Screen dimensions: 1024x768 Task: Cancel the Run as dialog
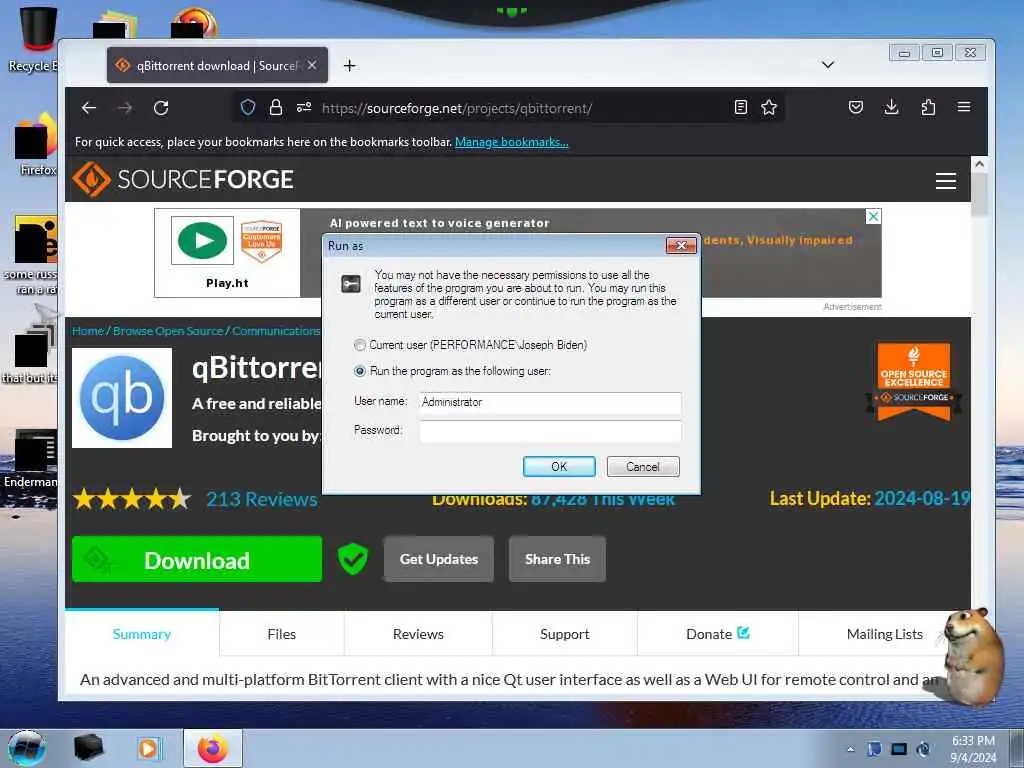point(643,466)
